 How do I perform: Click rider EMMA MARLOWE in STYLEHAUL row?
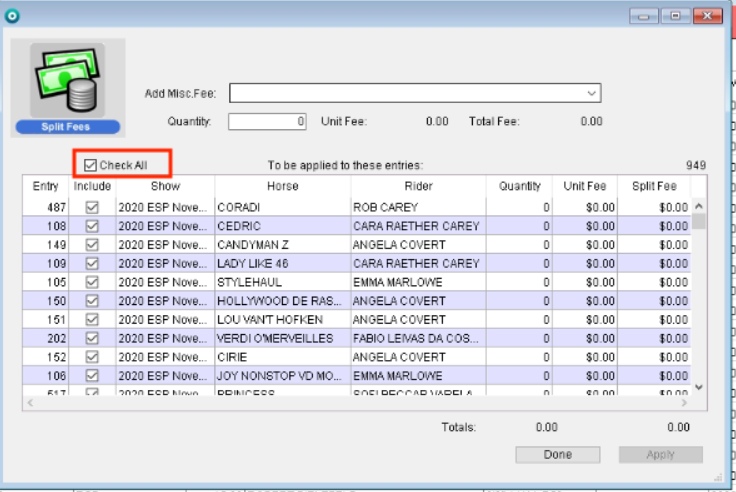(x=418, y=282)
